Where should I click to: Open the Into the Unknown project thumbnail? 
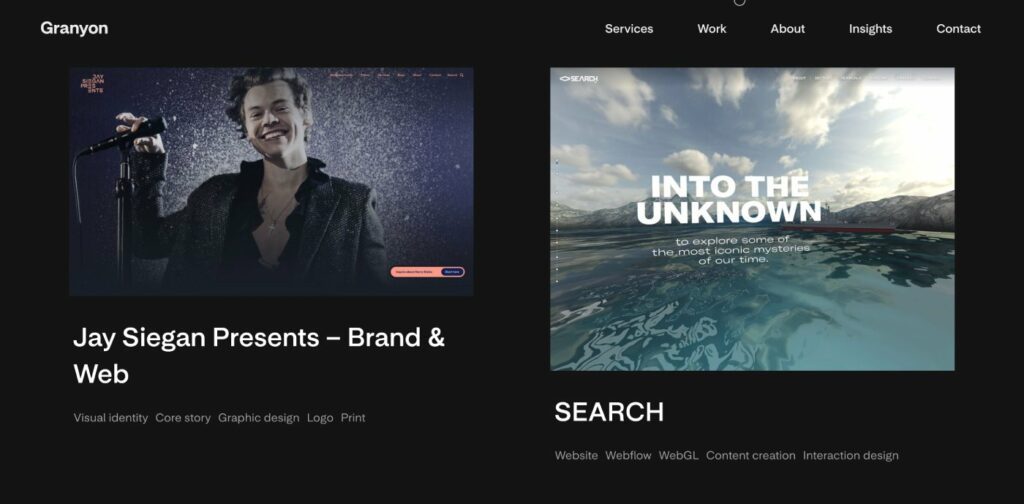pyautogui.click(x=752, y=219)
